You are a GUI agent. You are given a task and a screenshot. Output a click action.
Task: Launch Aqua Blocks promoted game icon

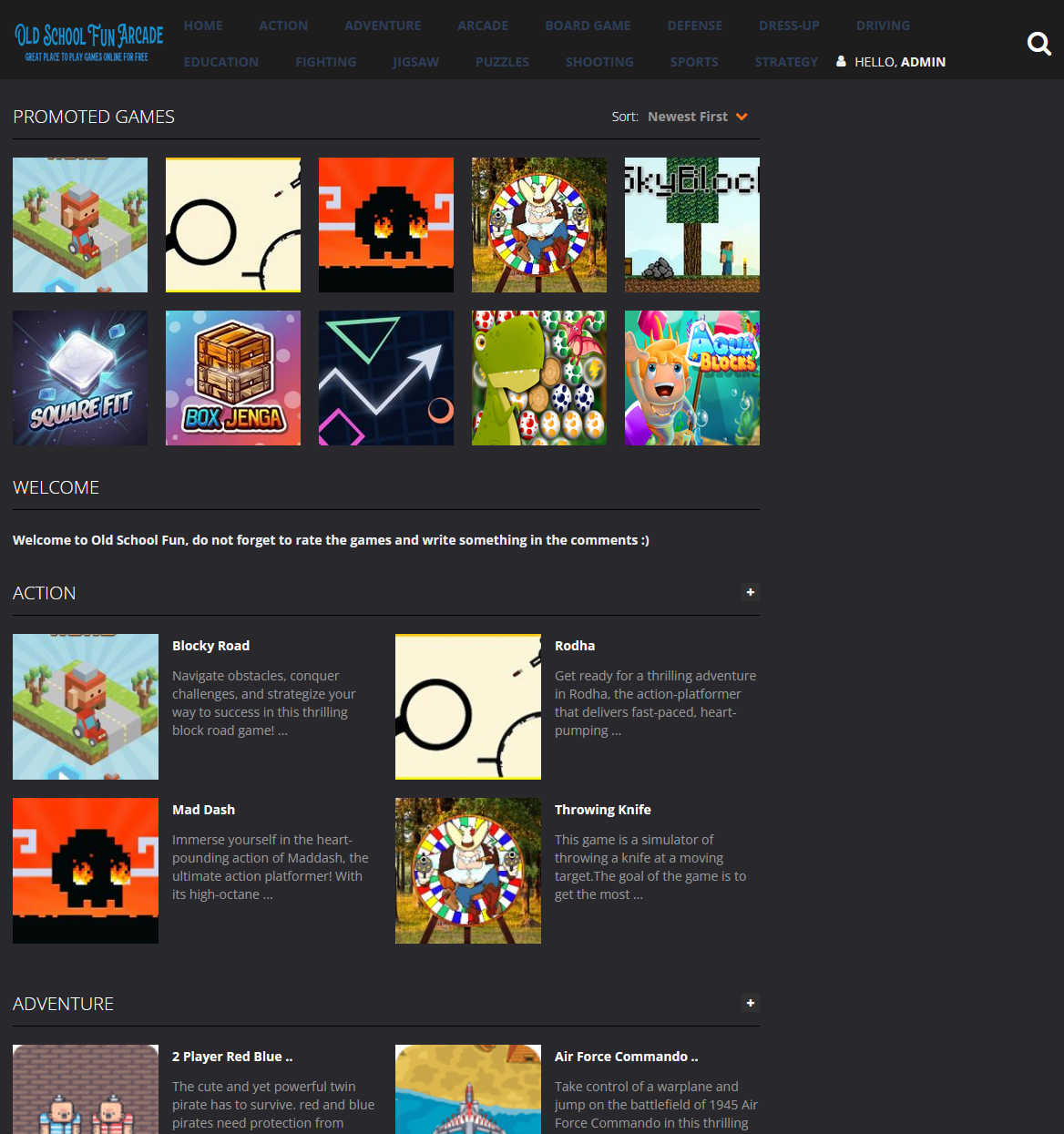[692, 378]
